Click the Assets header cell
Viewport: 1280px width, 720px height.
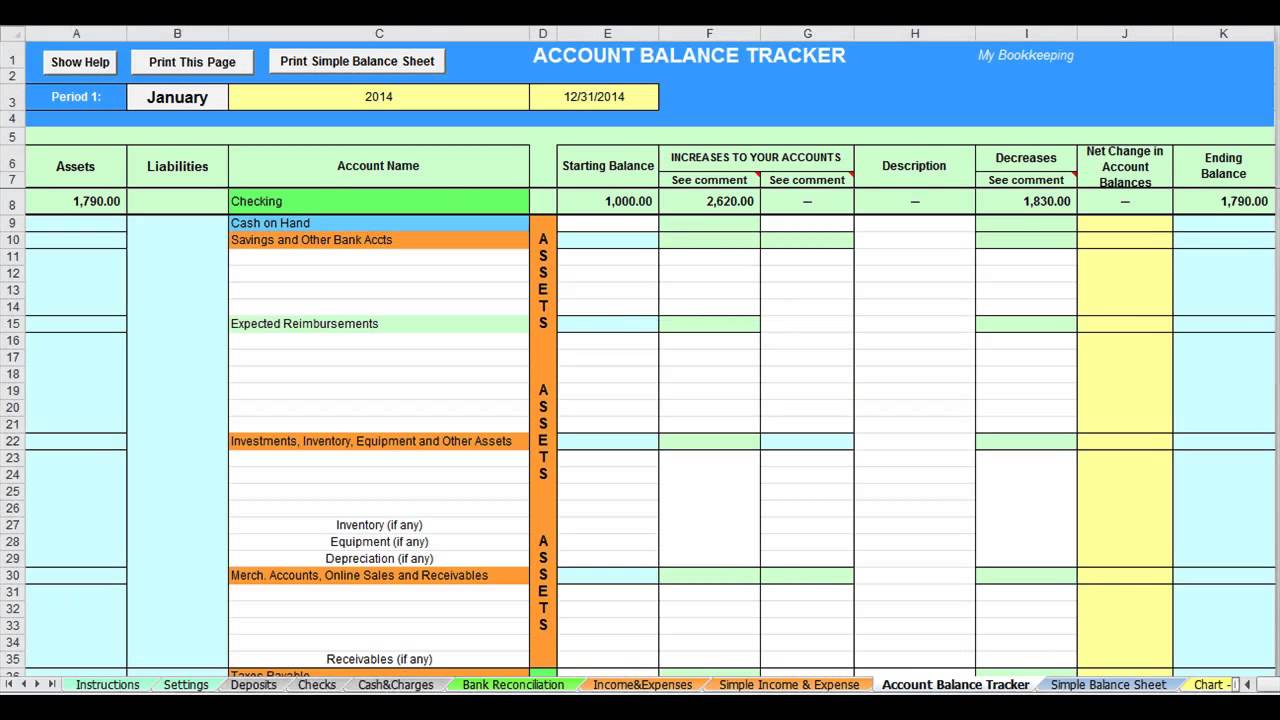(76, 166)
